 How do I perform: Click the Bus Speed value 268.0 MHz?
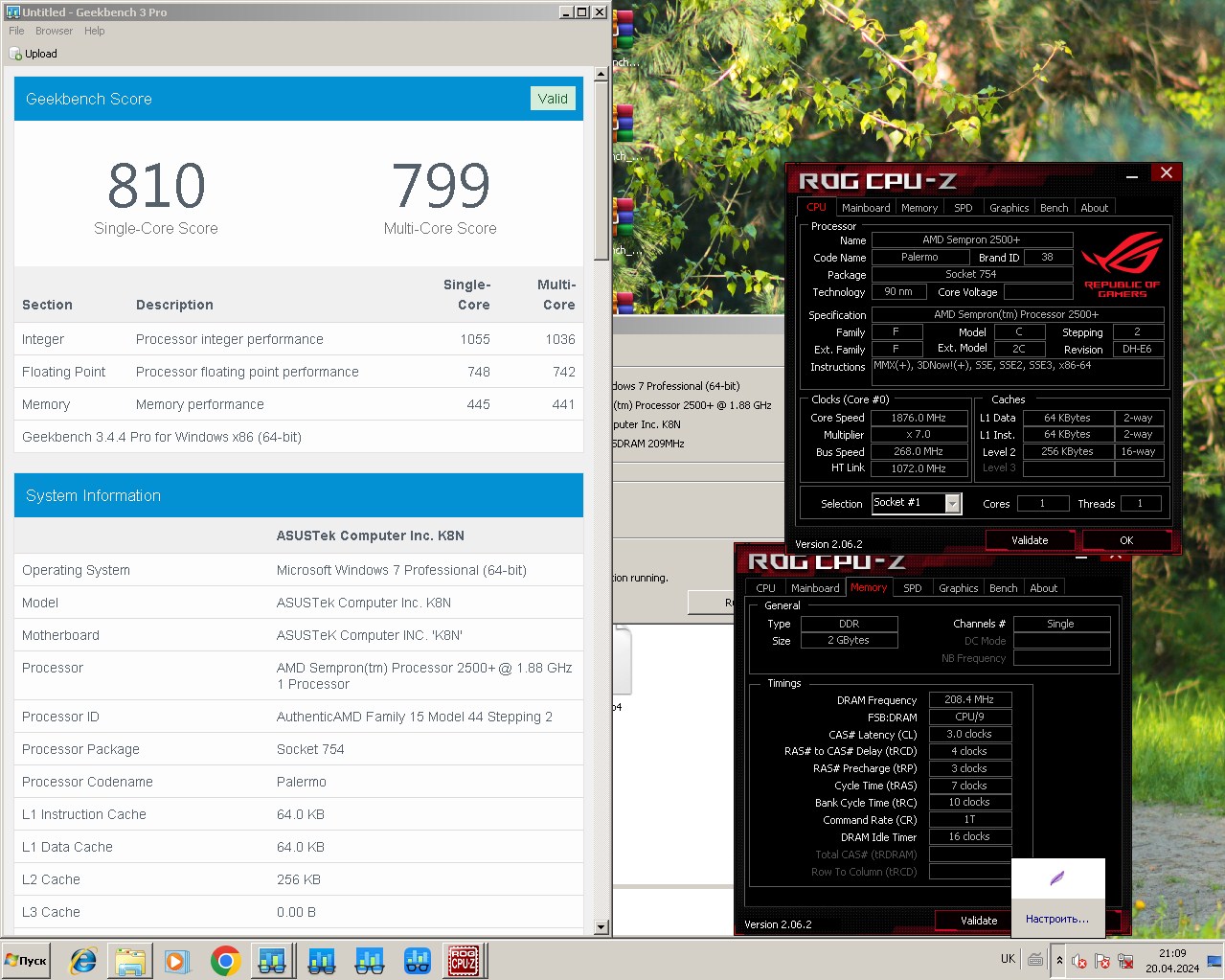coord(919,451)
